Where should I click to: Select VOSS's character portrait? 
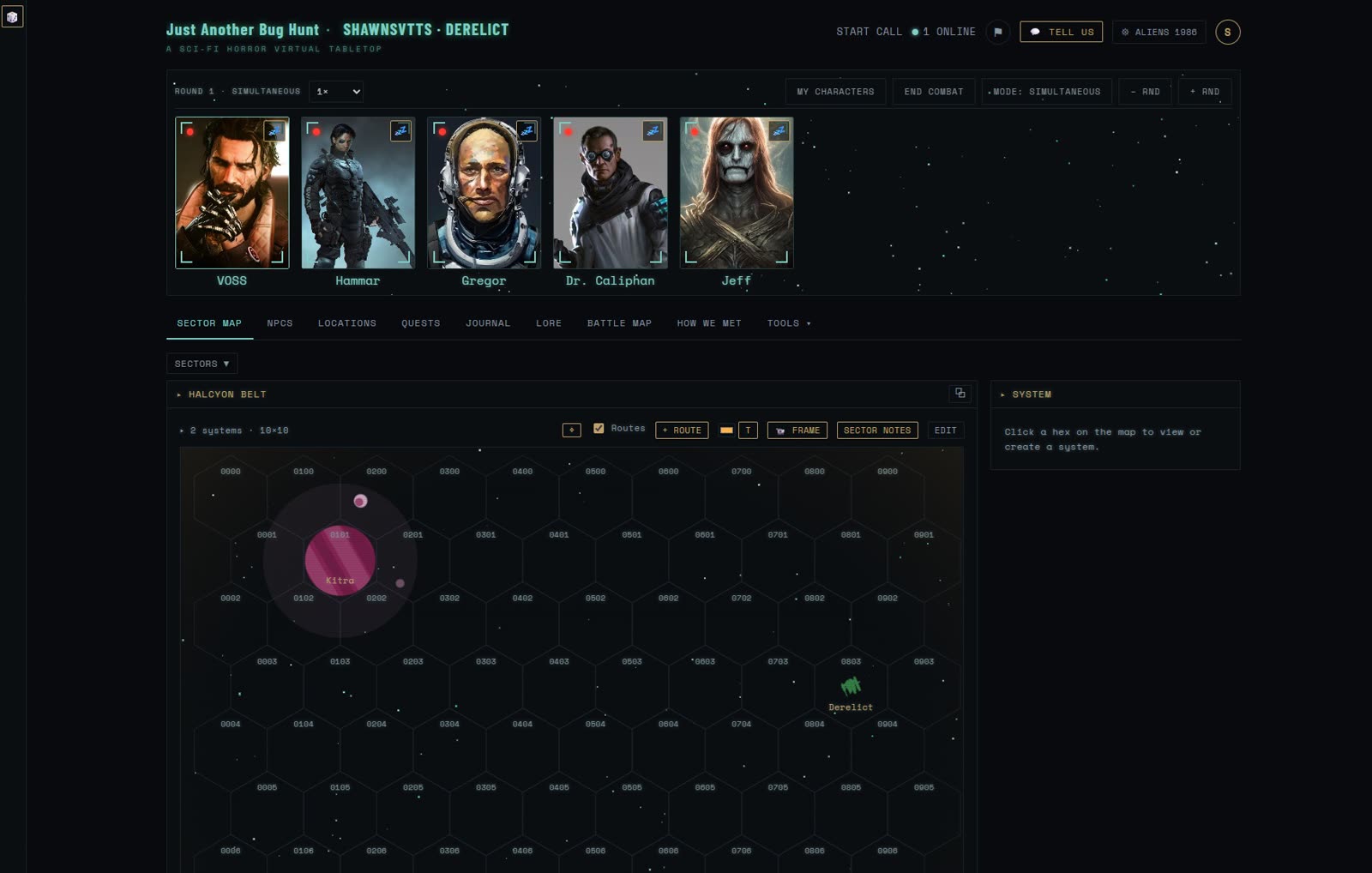click(232, 193)
